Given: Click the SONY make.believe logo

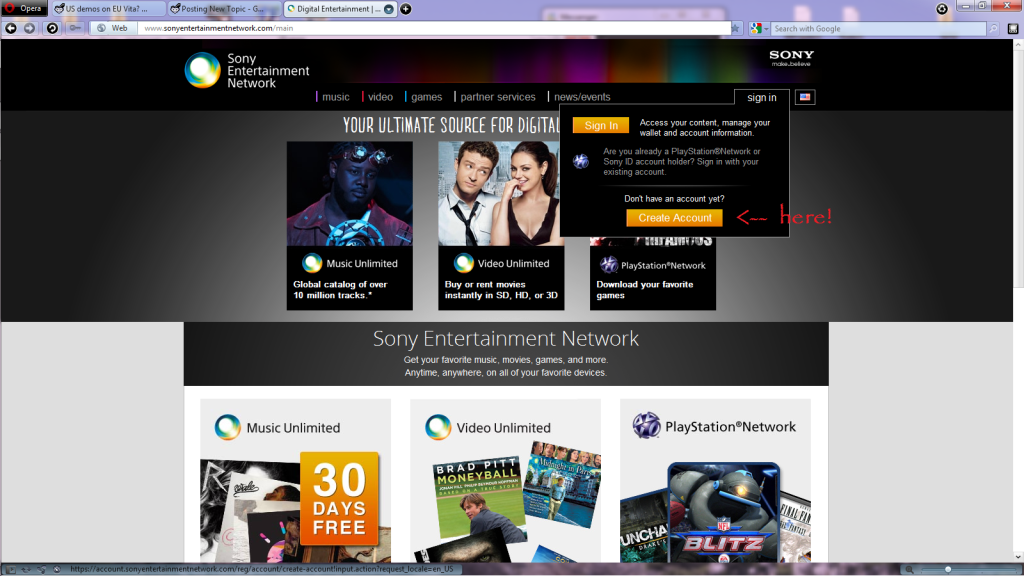Looking at the screenshot, I should 792,58.
